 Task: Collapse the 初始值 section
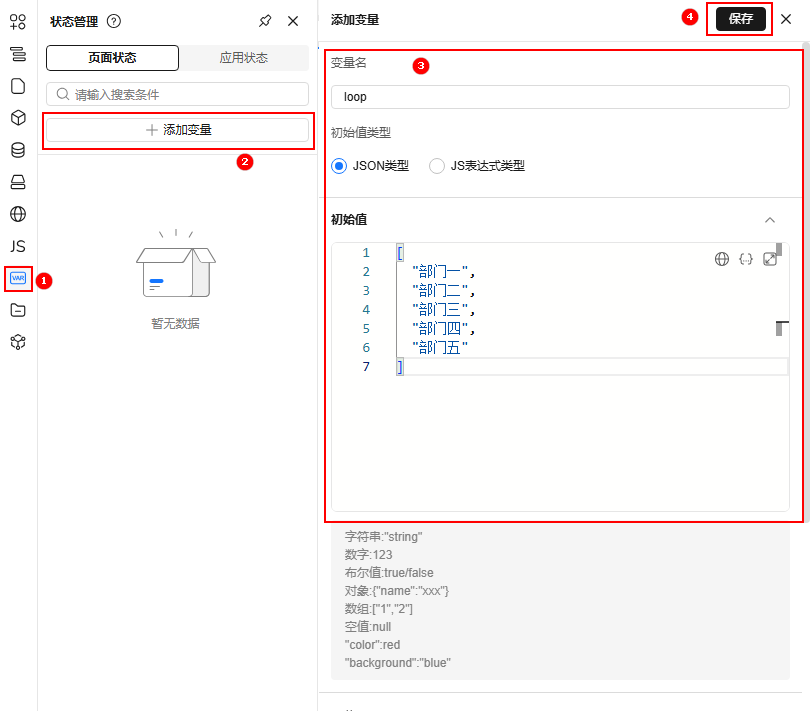tap(769, 220)
